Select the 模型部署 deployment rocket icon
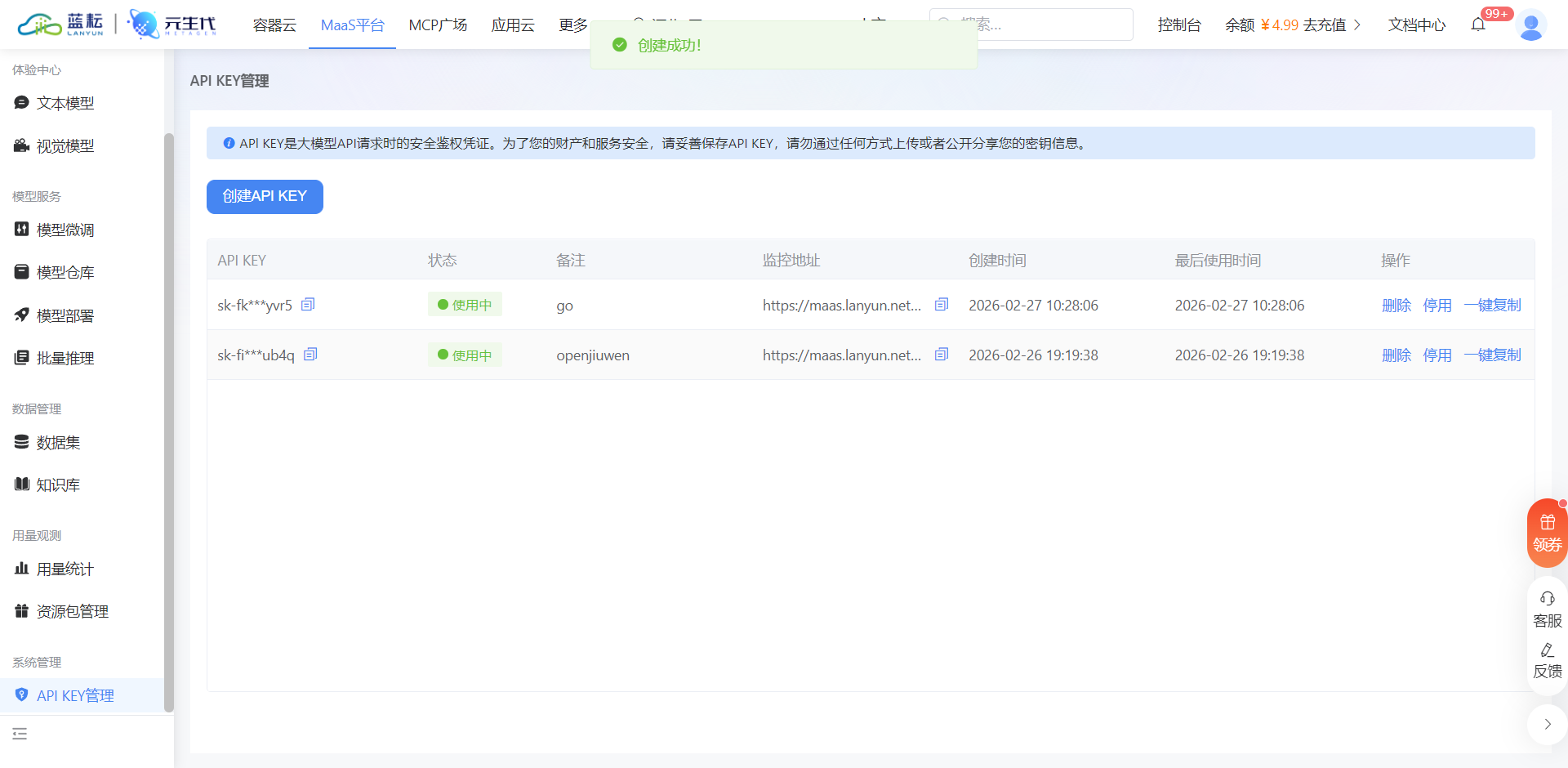1568x768 pixels. [x=21, y=315]
